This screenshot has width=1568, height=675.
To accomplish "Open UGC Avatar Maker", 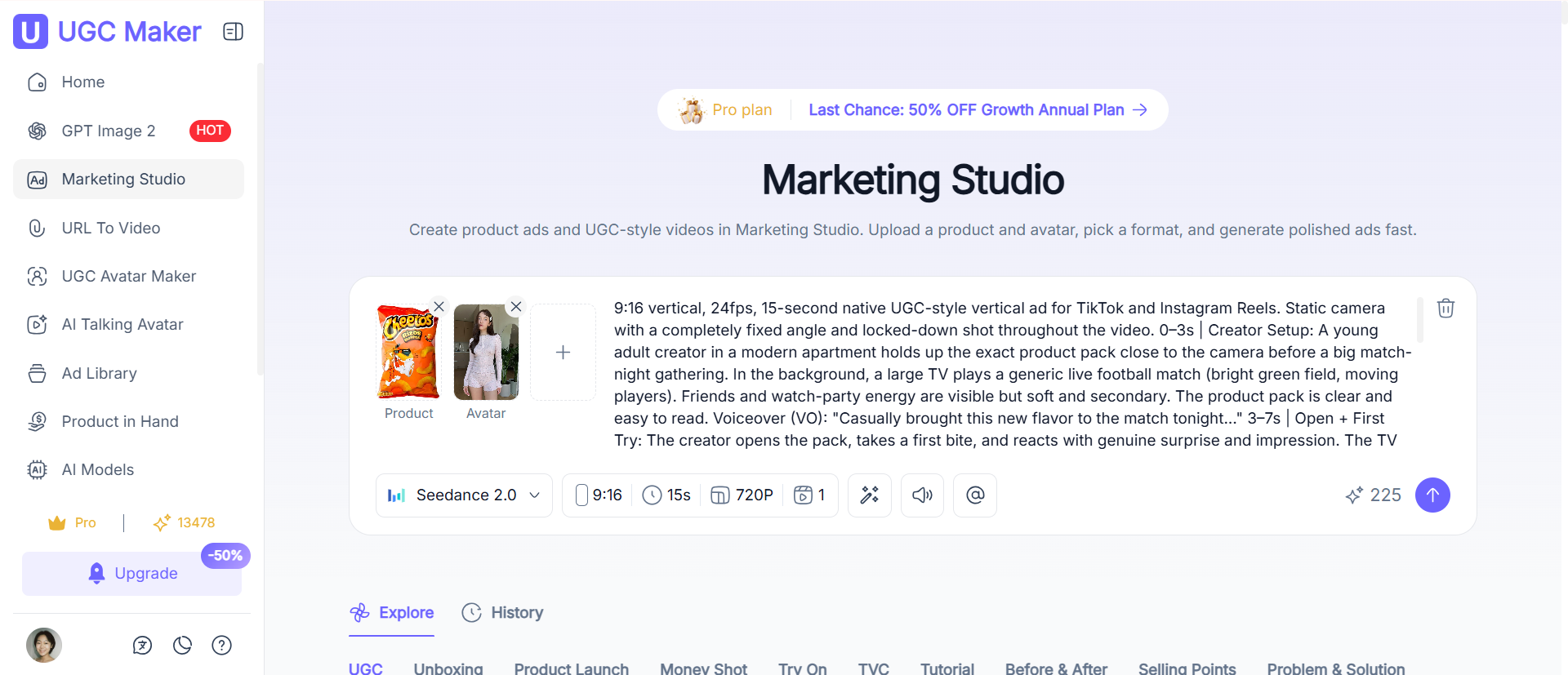I will point(128,276).
